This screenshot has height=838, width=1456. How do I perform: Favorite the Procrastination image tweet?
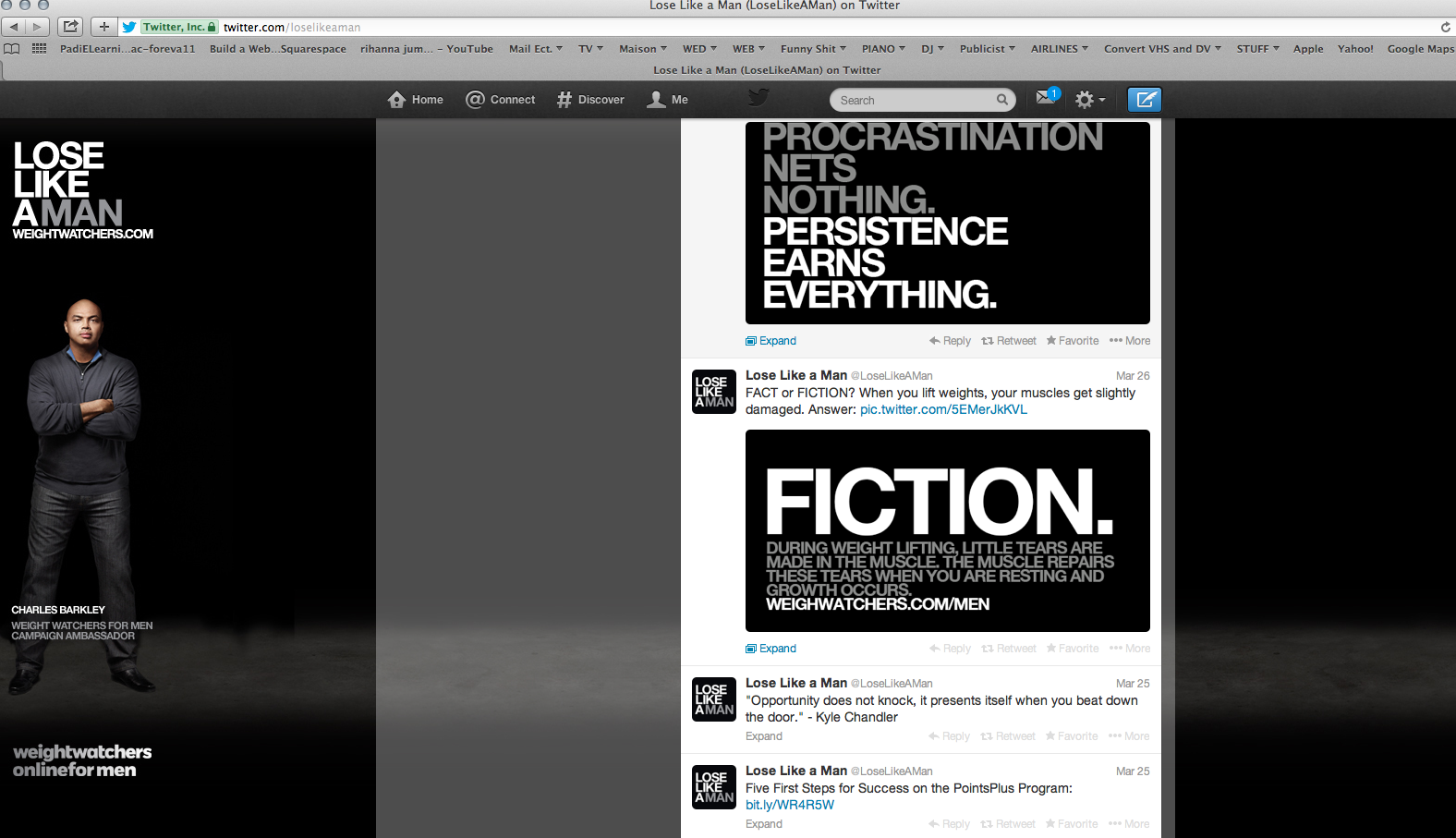pos(1072,341)
